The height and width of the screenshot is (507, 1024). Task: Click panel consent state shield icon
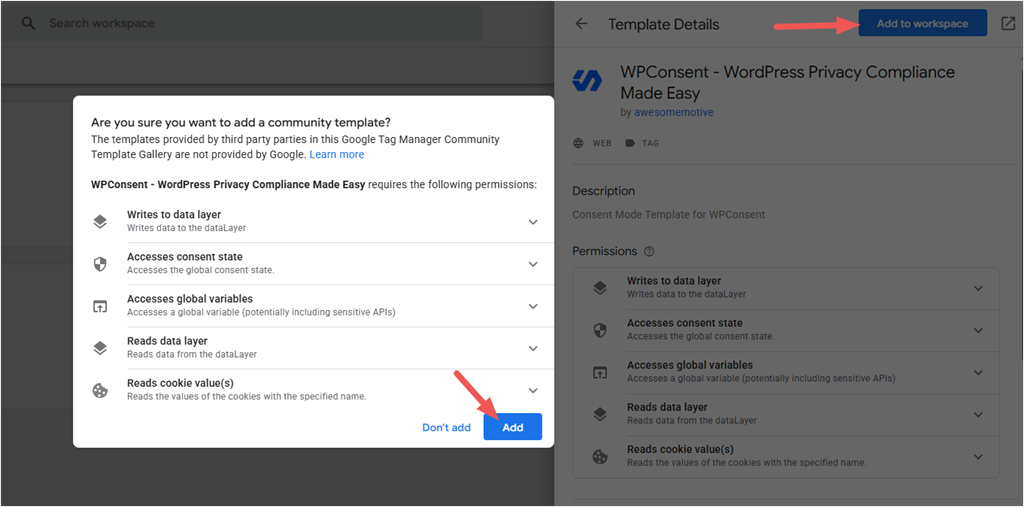[600, 330]
